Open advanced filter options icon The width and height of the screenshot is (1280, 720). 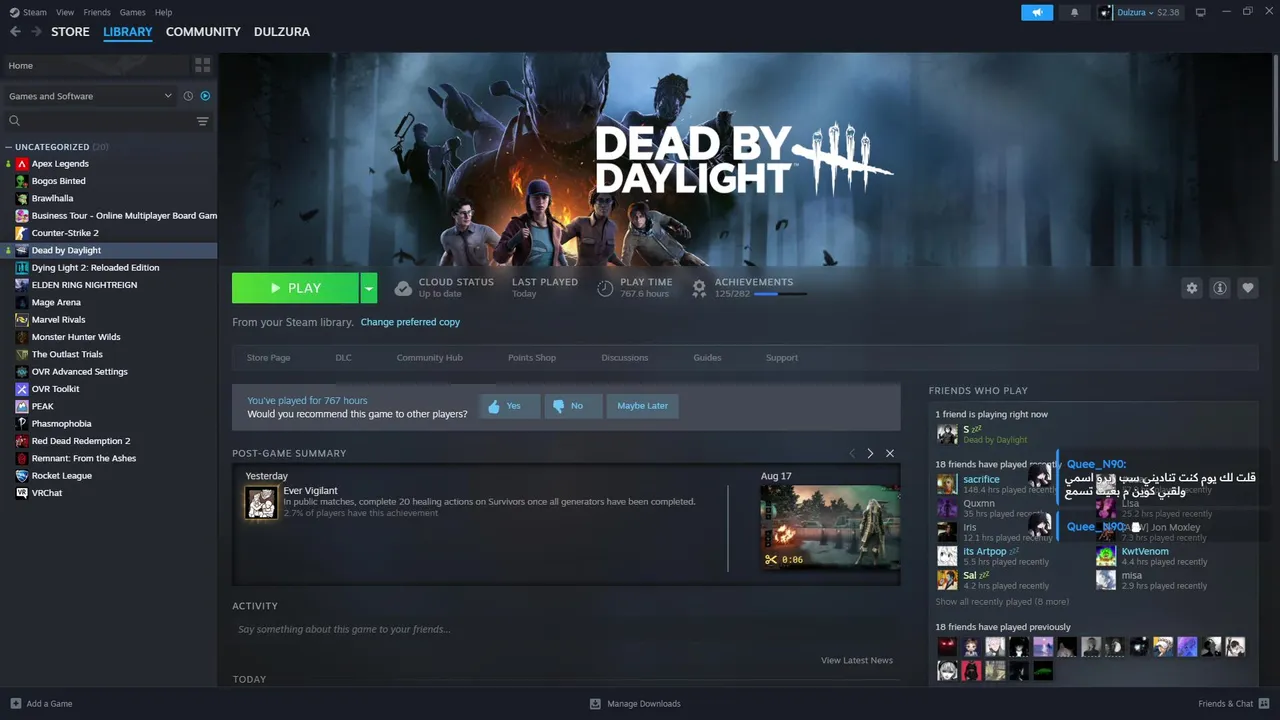pos(202,121)
